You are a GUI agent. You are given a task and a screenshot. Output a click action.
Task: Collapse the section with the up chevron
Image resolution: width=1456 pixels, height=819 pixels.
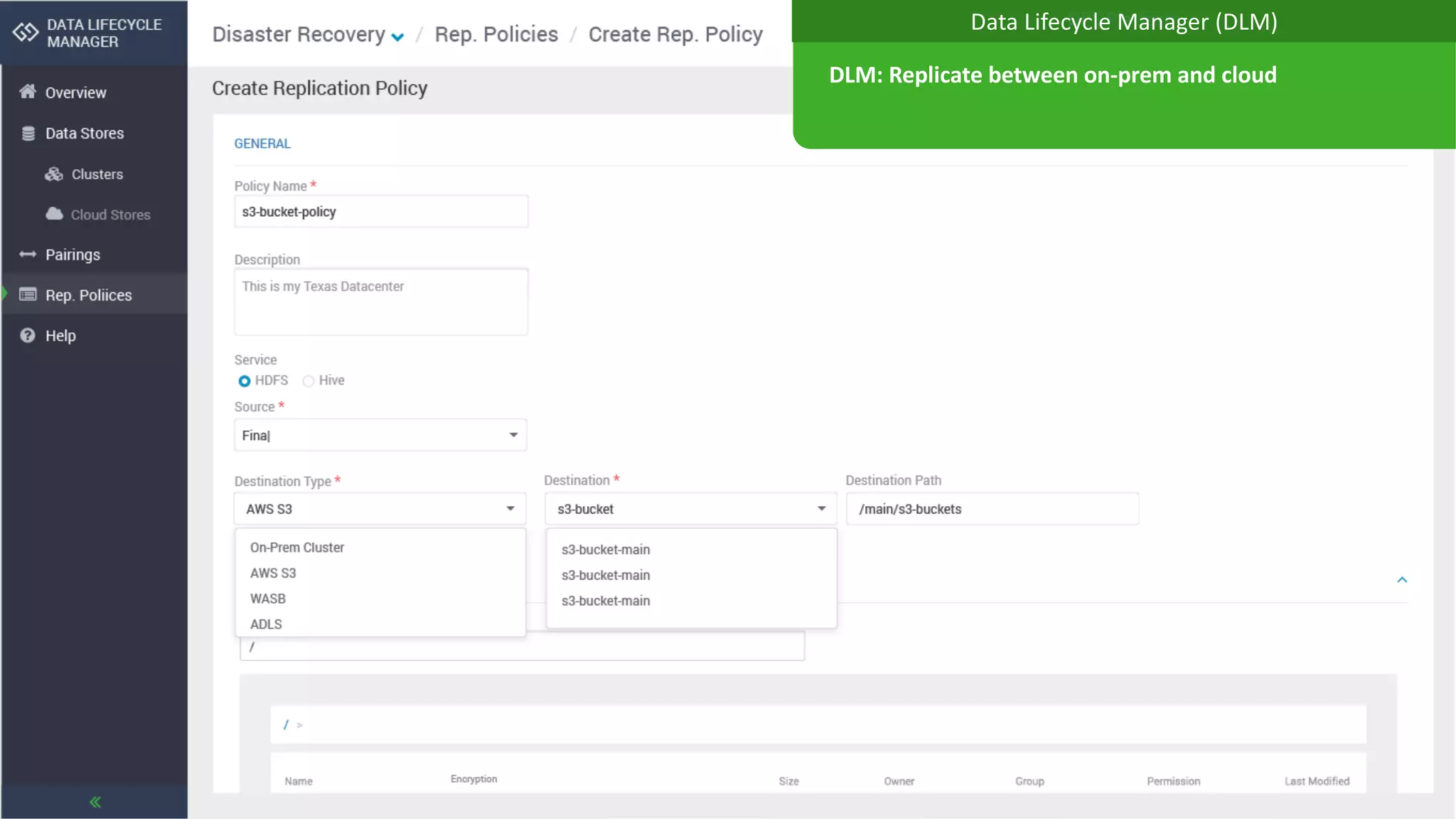[1402, 580]
